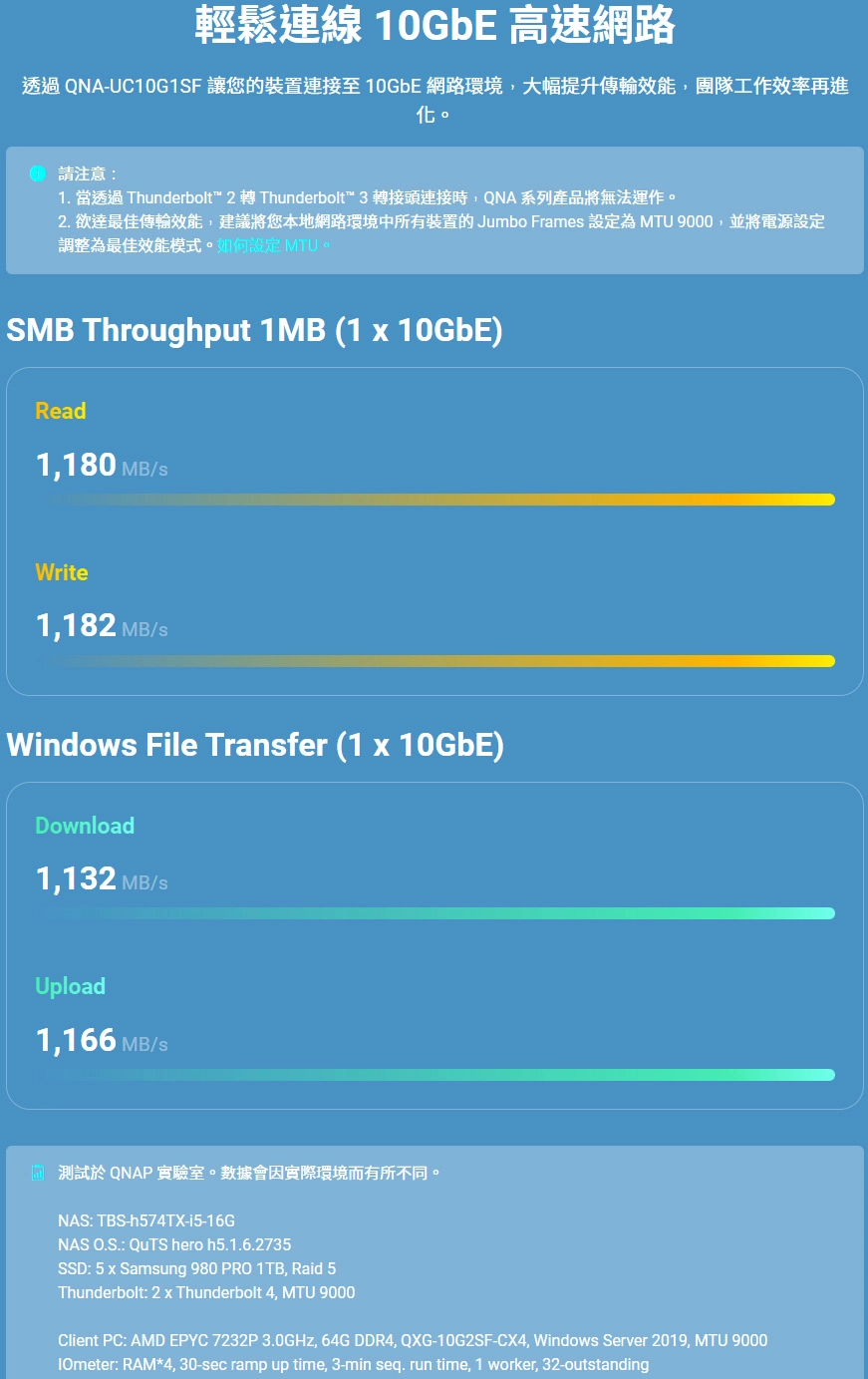Click the 1,132 MB/s download value
The width and height of the screenshot is (868, 1379).
click(102, 879)
